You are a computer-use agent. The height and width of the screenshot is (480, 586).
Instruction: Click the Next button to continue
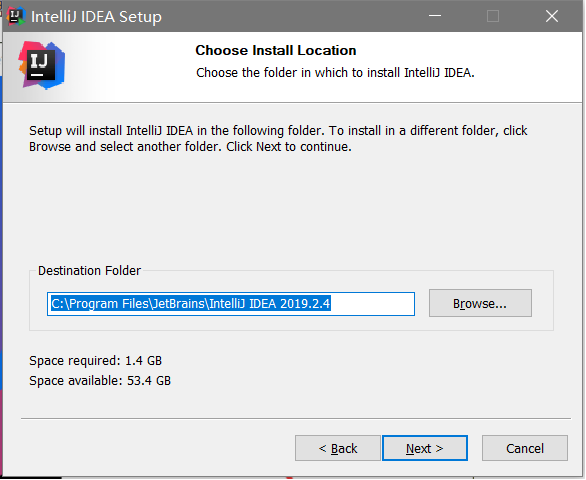(425, 448)
